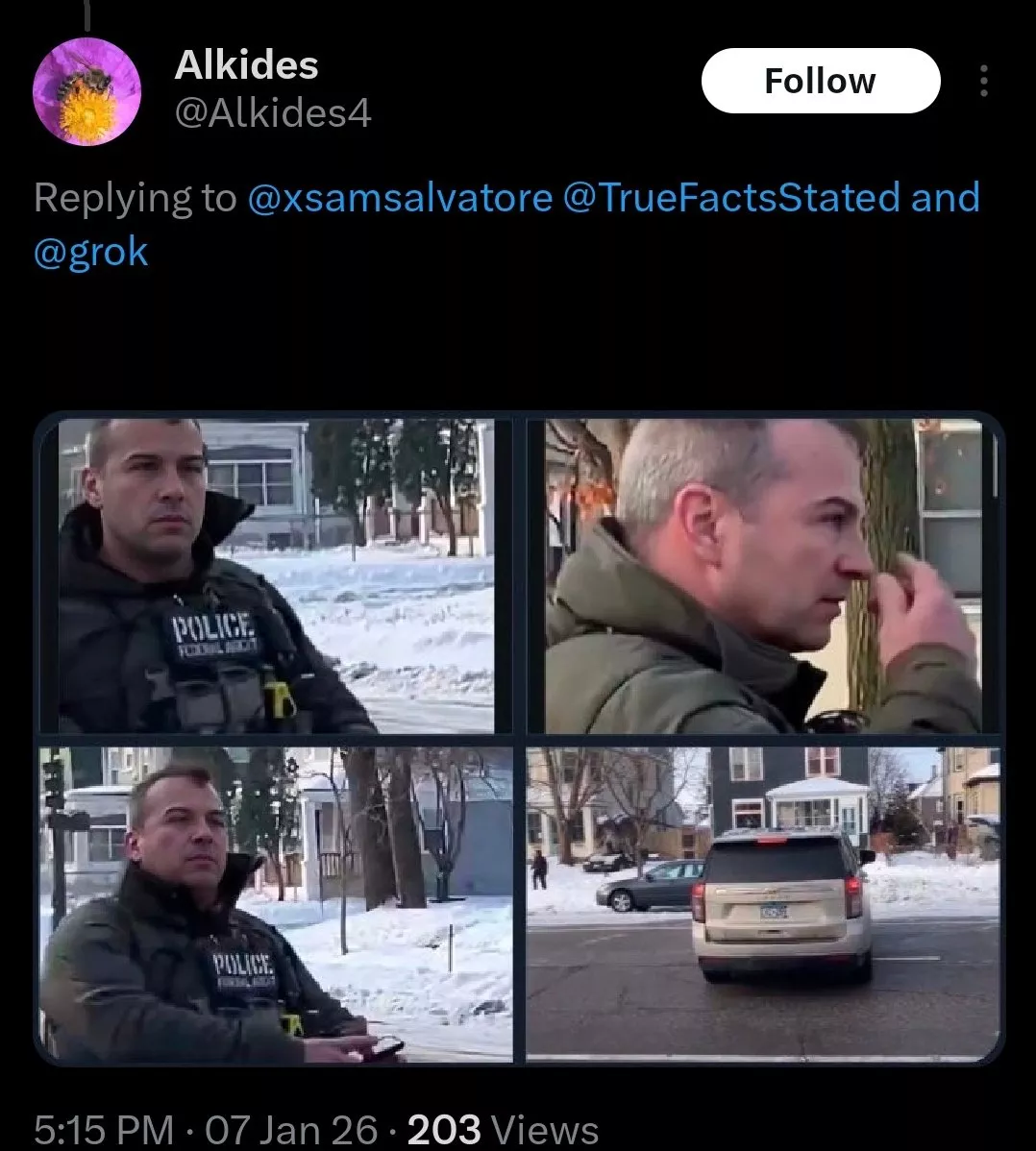Image resolution: width=1036 pixels, height=1151 pixels.
Task: View the bottom-right photo of the tan SUV
Action: tap(764, 904)
